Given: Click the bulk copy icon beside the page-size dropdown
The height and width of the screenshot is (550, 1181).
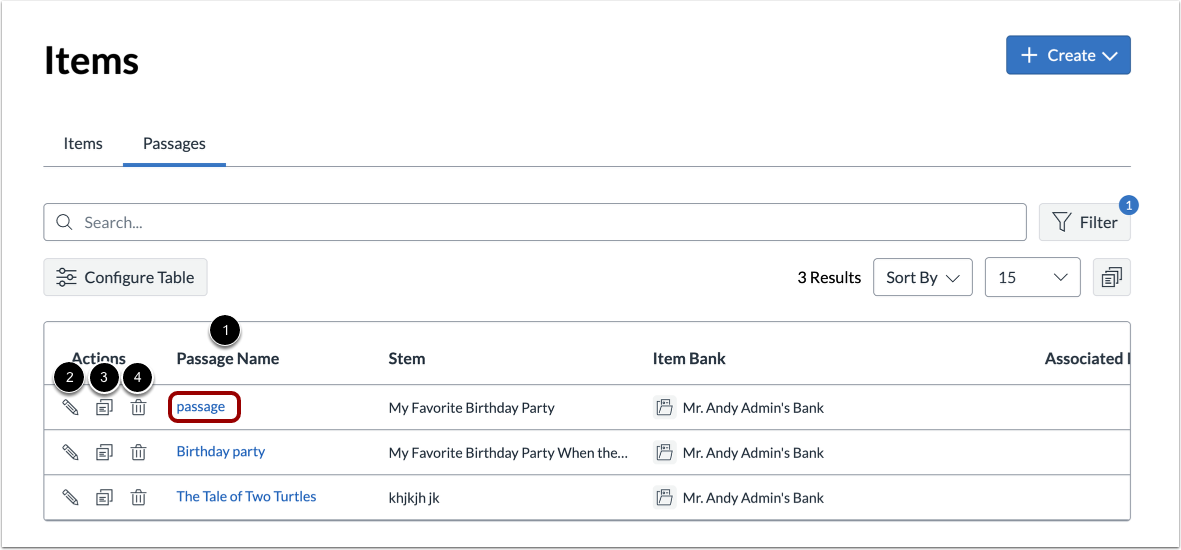Looking at the screenshot, I should [1112, 278].
